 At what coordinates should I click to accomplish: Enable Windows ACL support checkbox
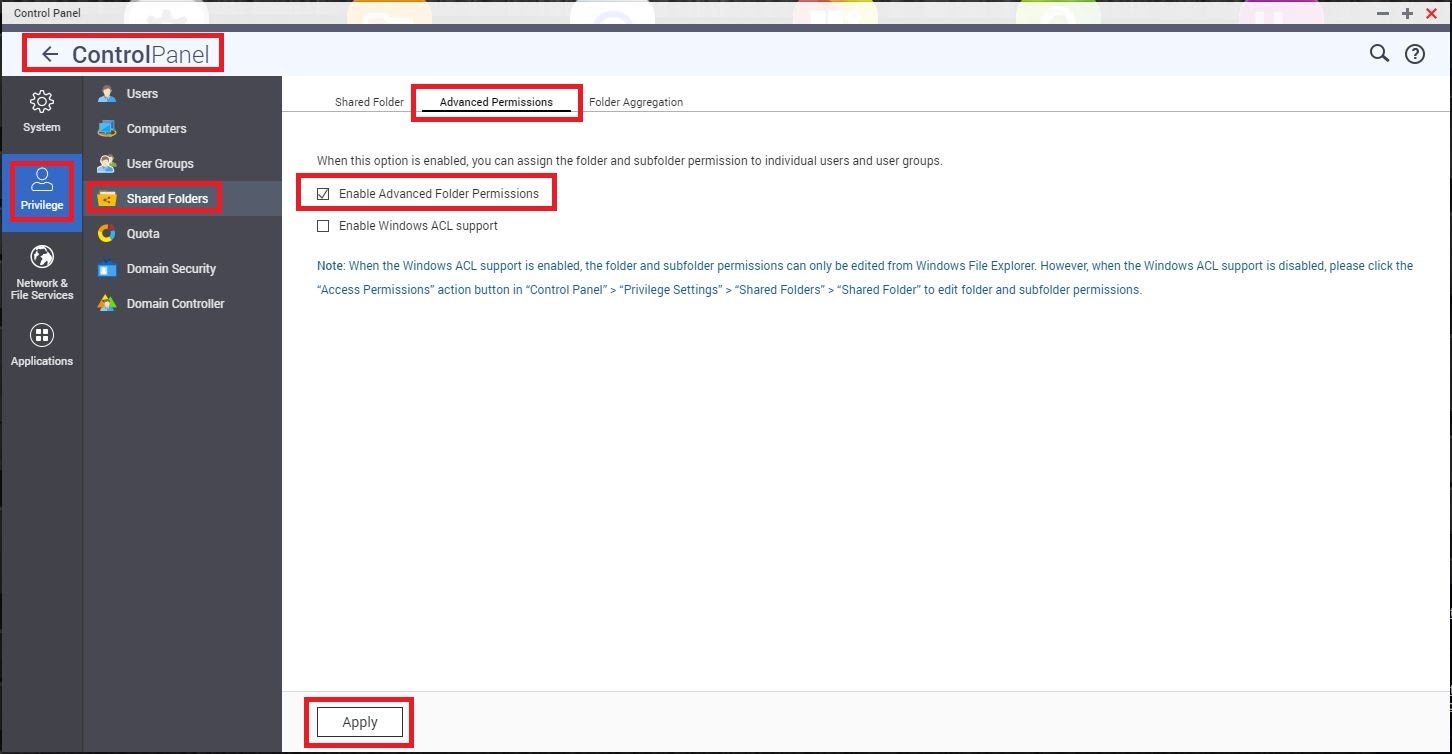323,226
